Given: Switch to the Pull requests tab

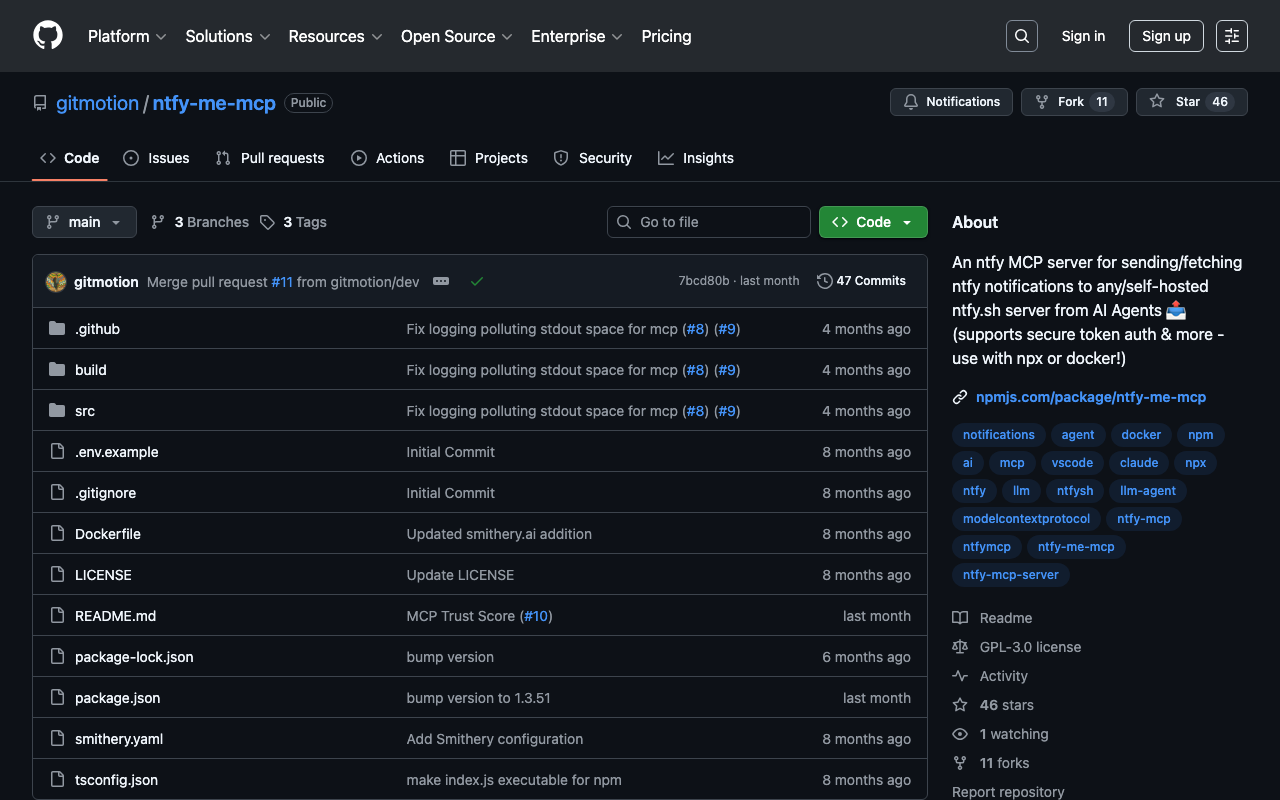Looking at the screenshot, I should (x=270, y=158).
